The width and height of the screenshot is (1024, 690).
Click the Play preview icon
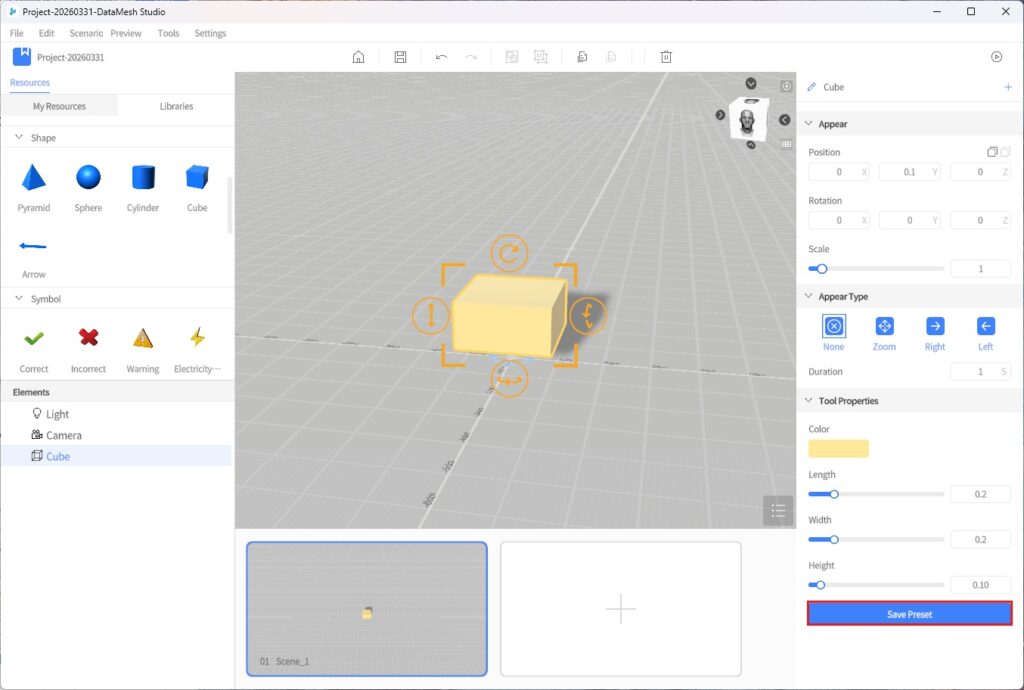tap(996, 57)
